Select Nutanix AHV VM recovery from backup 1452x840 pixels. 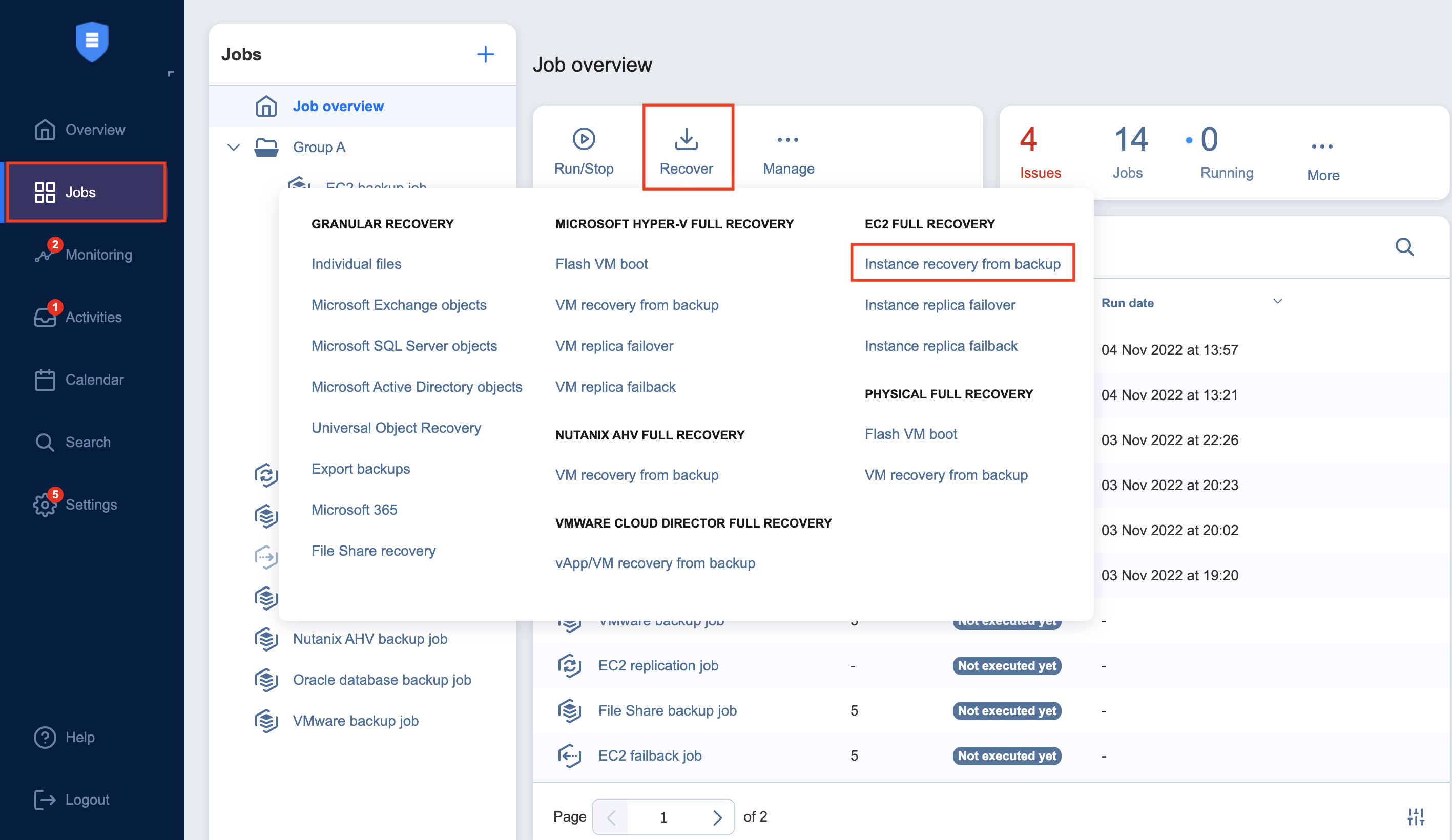tap(636, 475)
